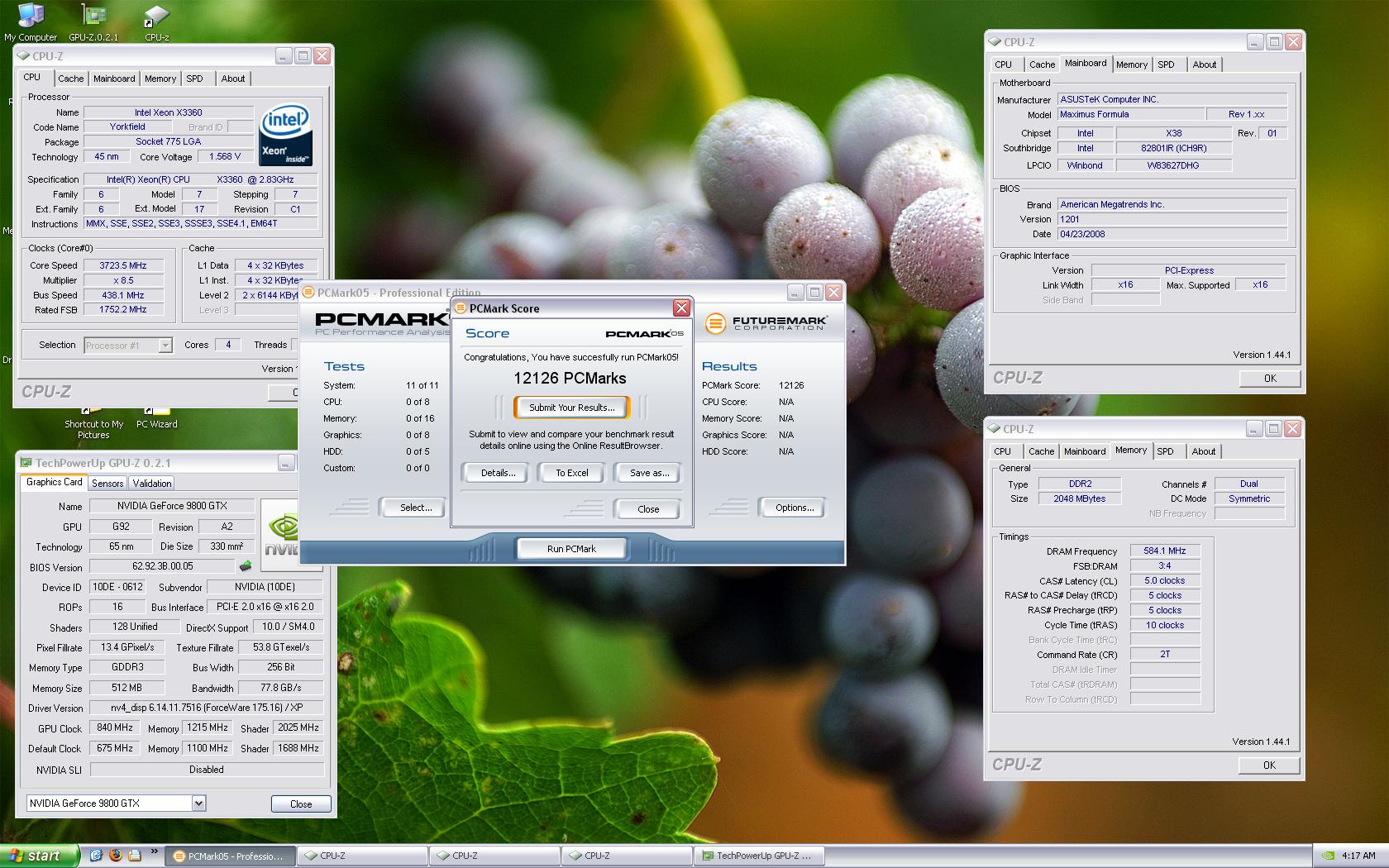Viewport: 1389px width, 868px height.
Task: Click the Details button in score dialog
Action: click(498, 473)
